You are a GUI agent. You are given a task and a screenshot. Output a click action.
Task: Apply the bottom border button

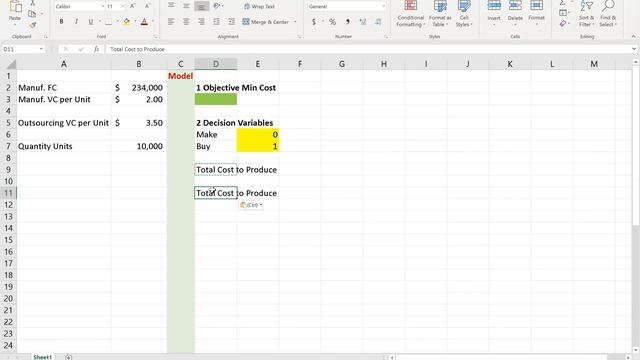click(109, 22)
